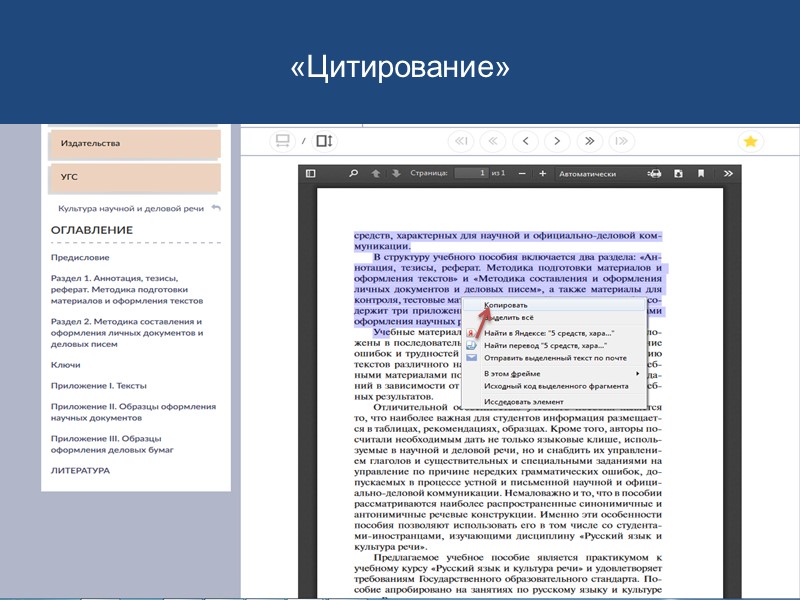Select Исходный код выделенного фрагмента
The width and height of the screenshot is (800, 600).
tap(554, 386)
